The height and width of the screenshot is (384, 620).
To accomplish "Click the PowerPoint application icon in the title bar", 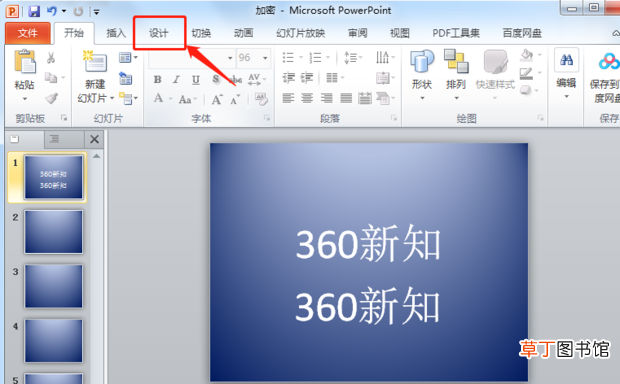I will (x=12, y=11).
